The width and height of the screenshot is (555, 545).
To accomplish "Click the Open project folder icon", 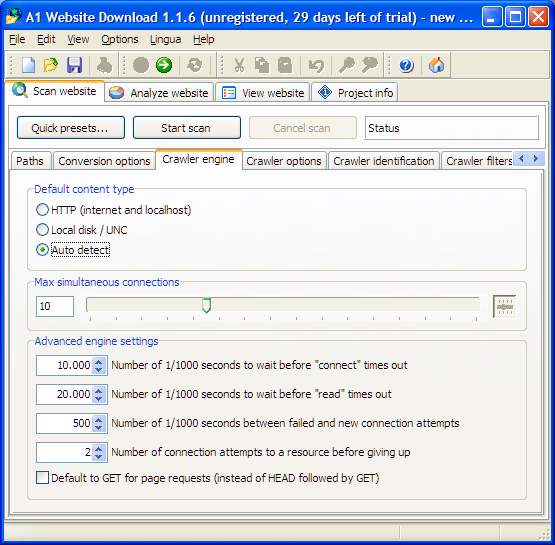I will [51, 65].
